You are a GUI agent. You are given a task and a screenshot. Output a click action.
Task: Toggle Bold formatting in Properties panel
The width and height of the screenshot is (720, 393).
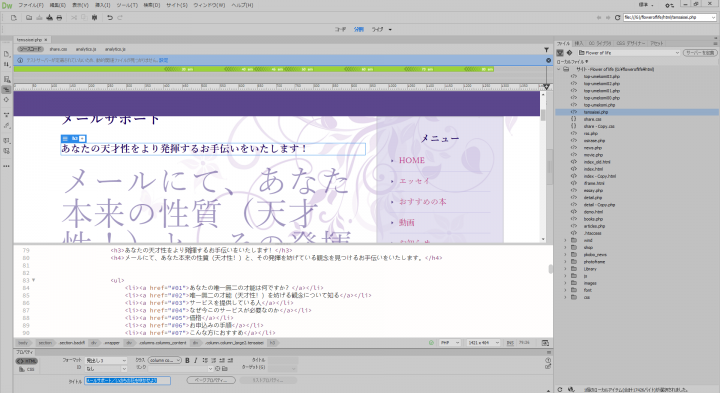(x=187, y=360)
